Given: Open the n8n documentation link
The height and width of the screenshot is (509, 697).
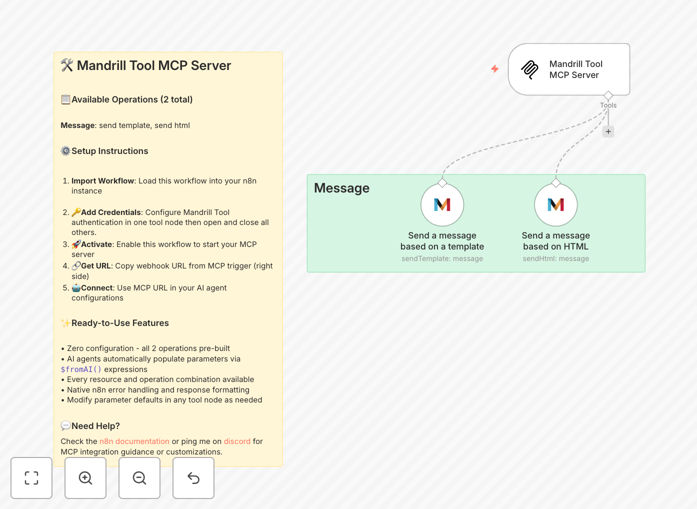Looking at the screenshot, I should coord(134,441).
